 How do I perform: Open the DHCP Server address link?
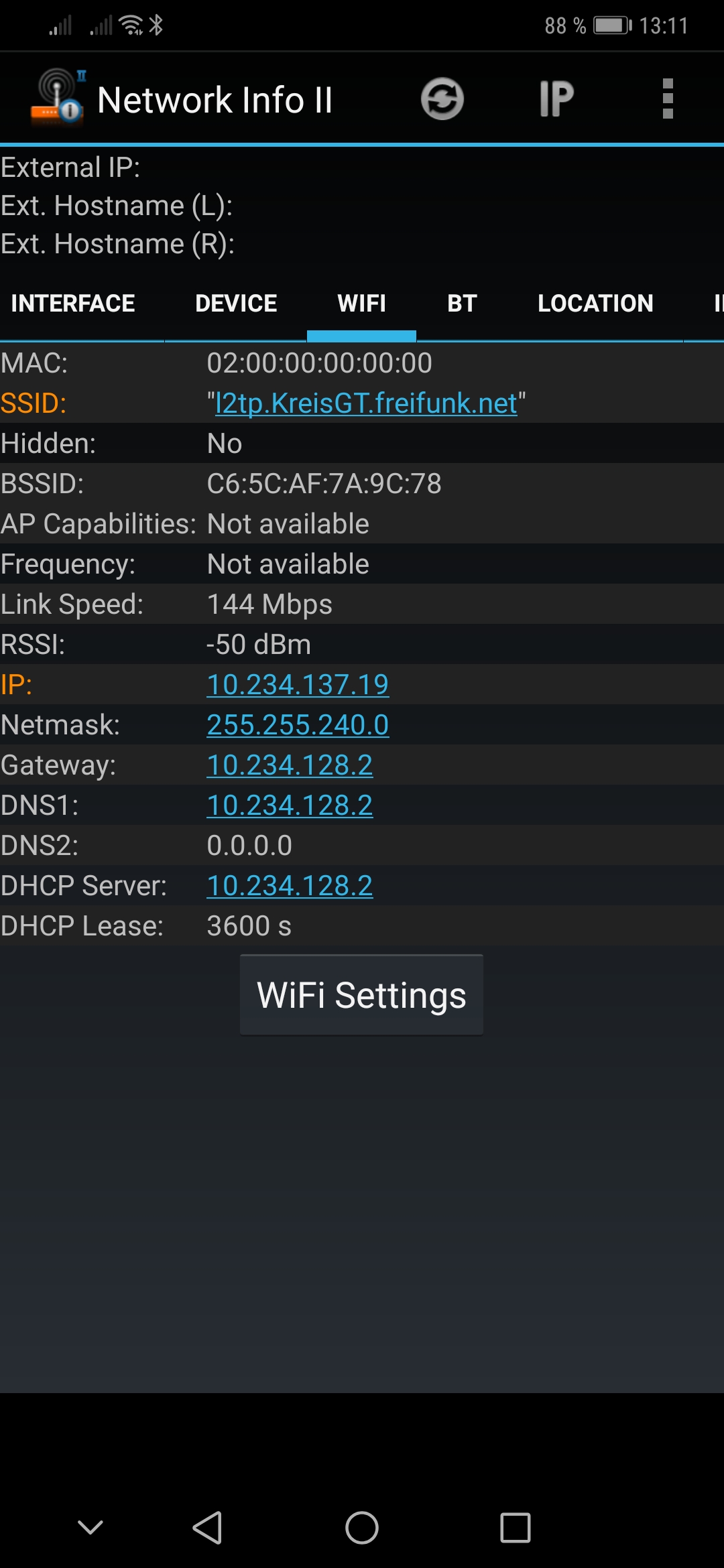(290, 886)
